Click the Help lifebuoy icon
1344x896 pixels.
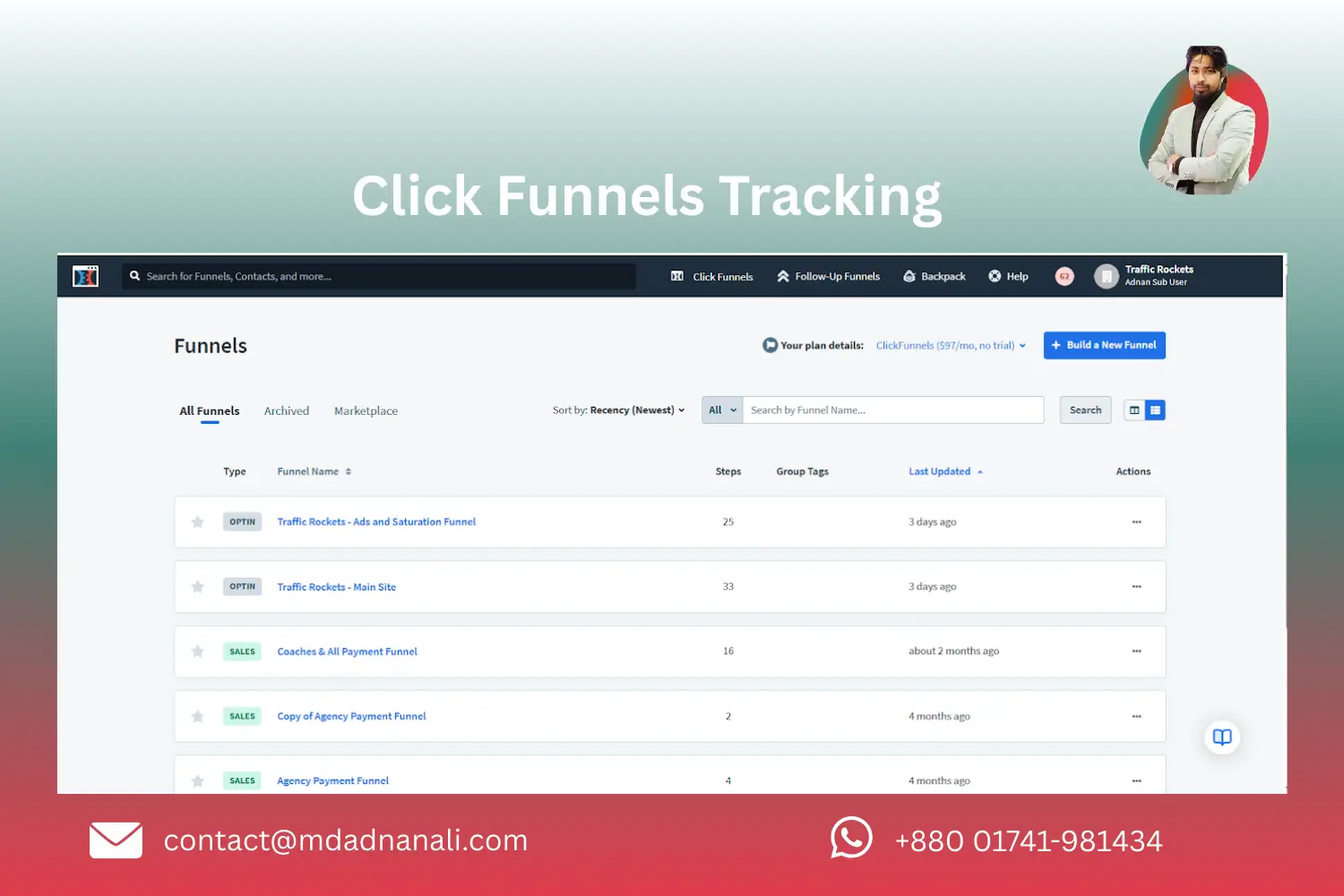pyautogui.click(x=994, y=276)
